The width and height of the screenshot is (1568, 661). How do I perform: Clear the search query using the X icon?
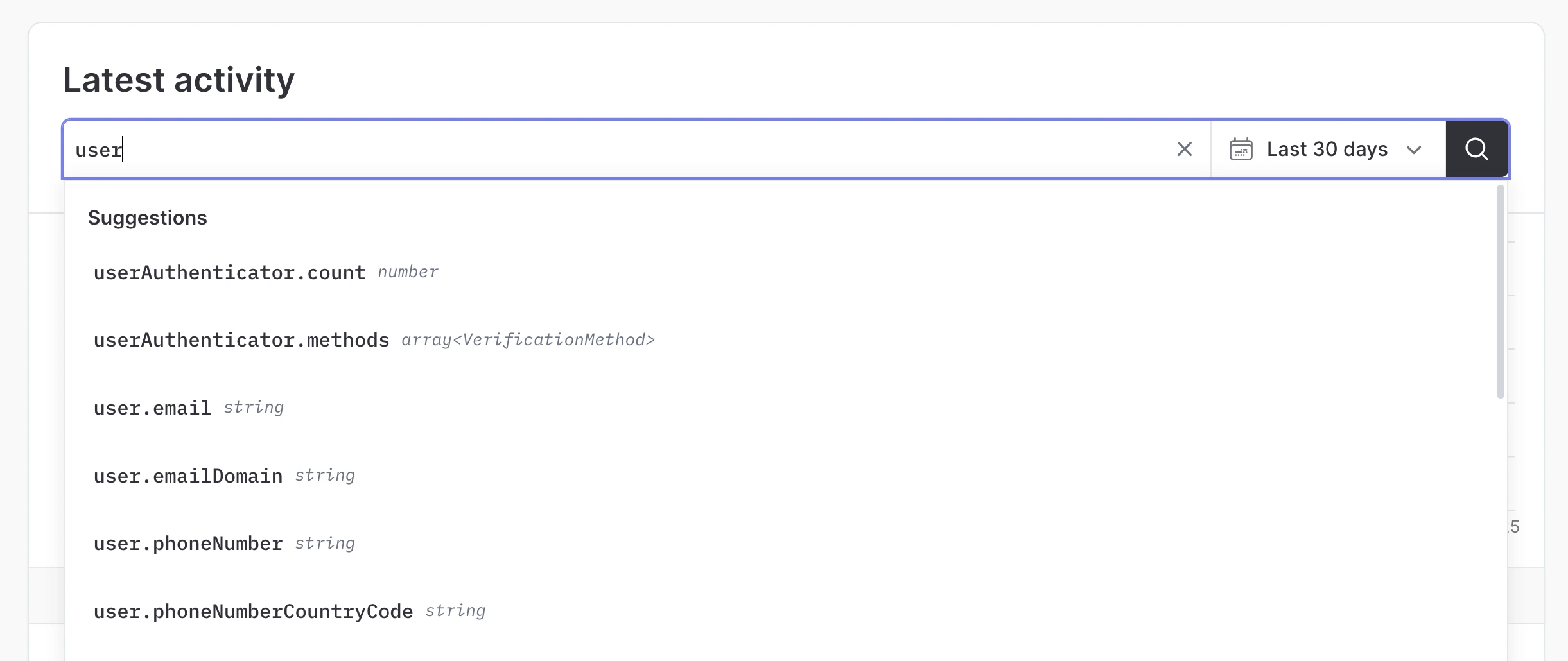click(x=1183, y=149)
